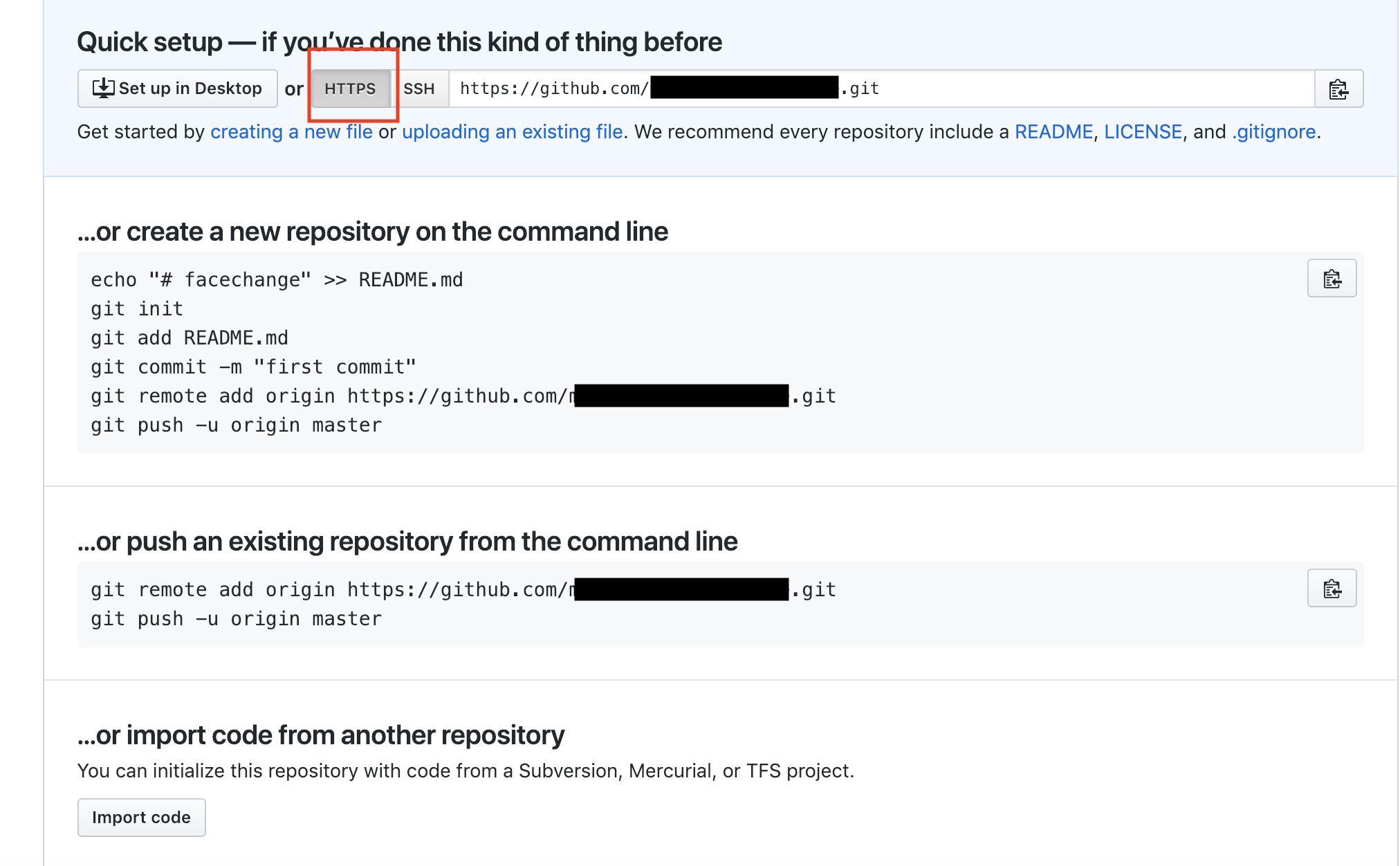Open the 'uploading an existing file' link

(x=513, y=131)
